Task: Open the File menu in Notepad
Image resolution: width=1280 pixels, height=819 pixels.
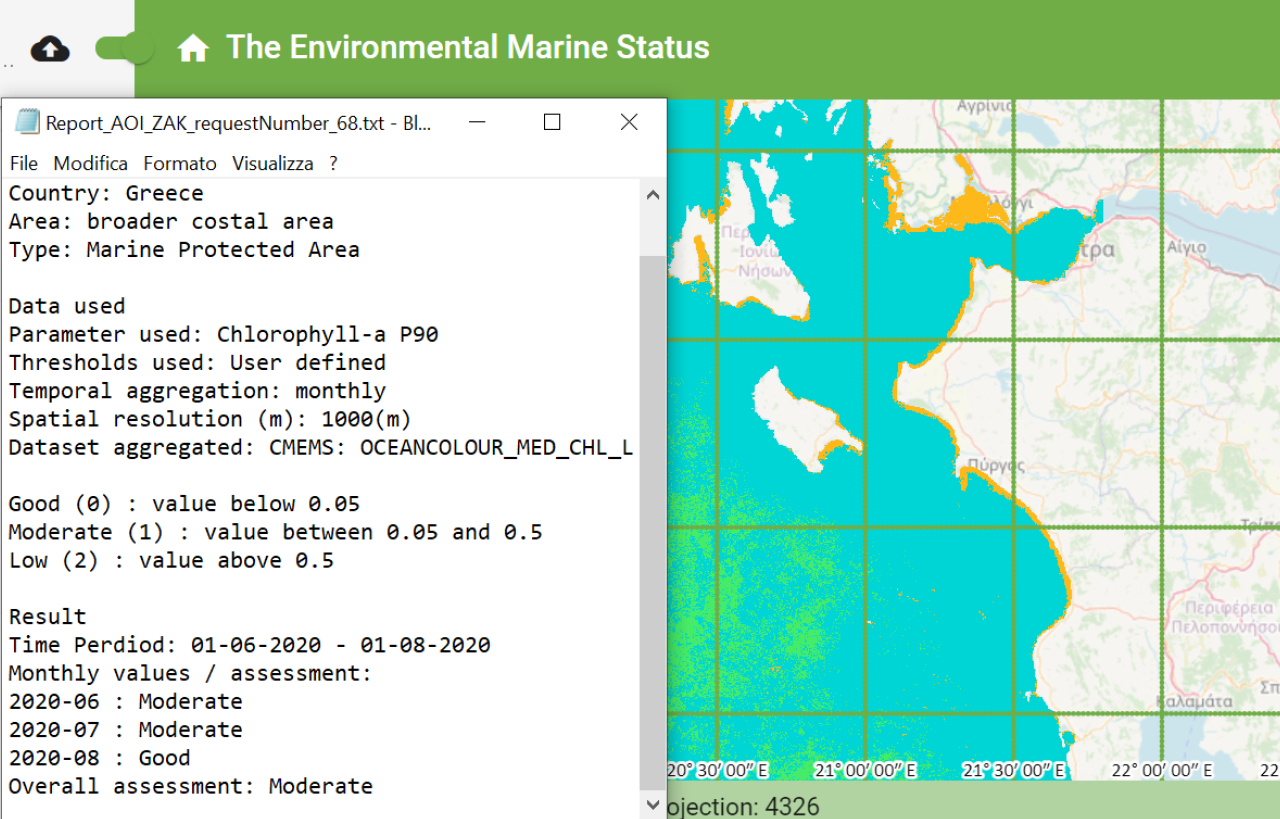Action: click(x=23, y=163)
